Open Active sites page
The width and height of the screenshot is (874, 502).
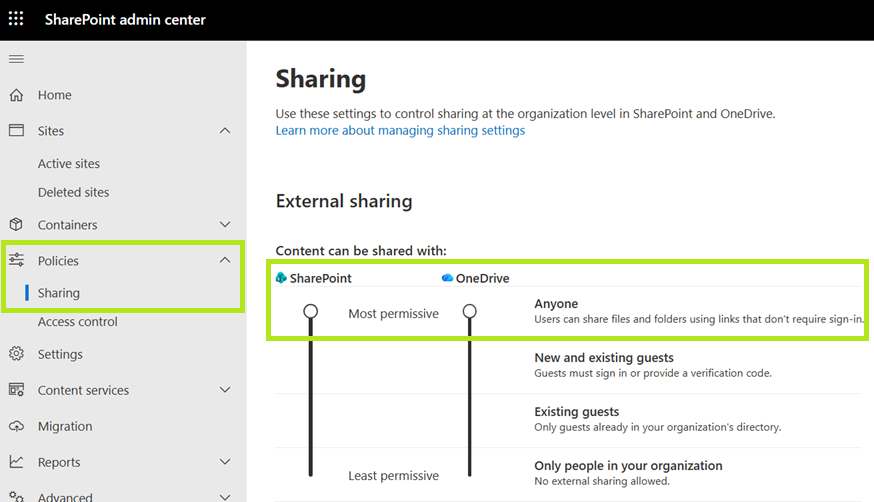[69, 164]
